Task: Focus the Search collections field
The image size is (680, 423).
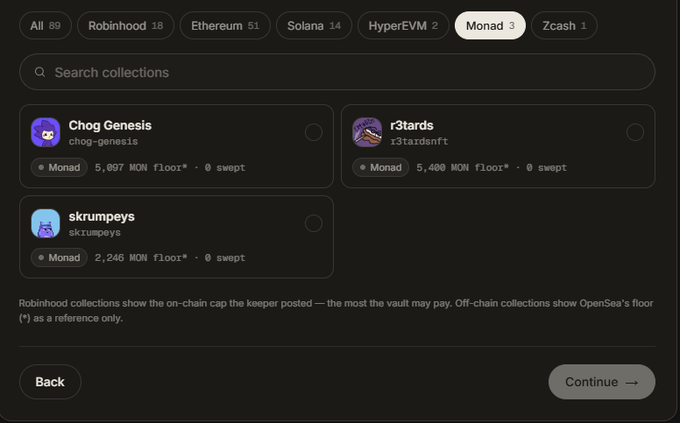Action: [x=337, y=72]
